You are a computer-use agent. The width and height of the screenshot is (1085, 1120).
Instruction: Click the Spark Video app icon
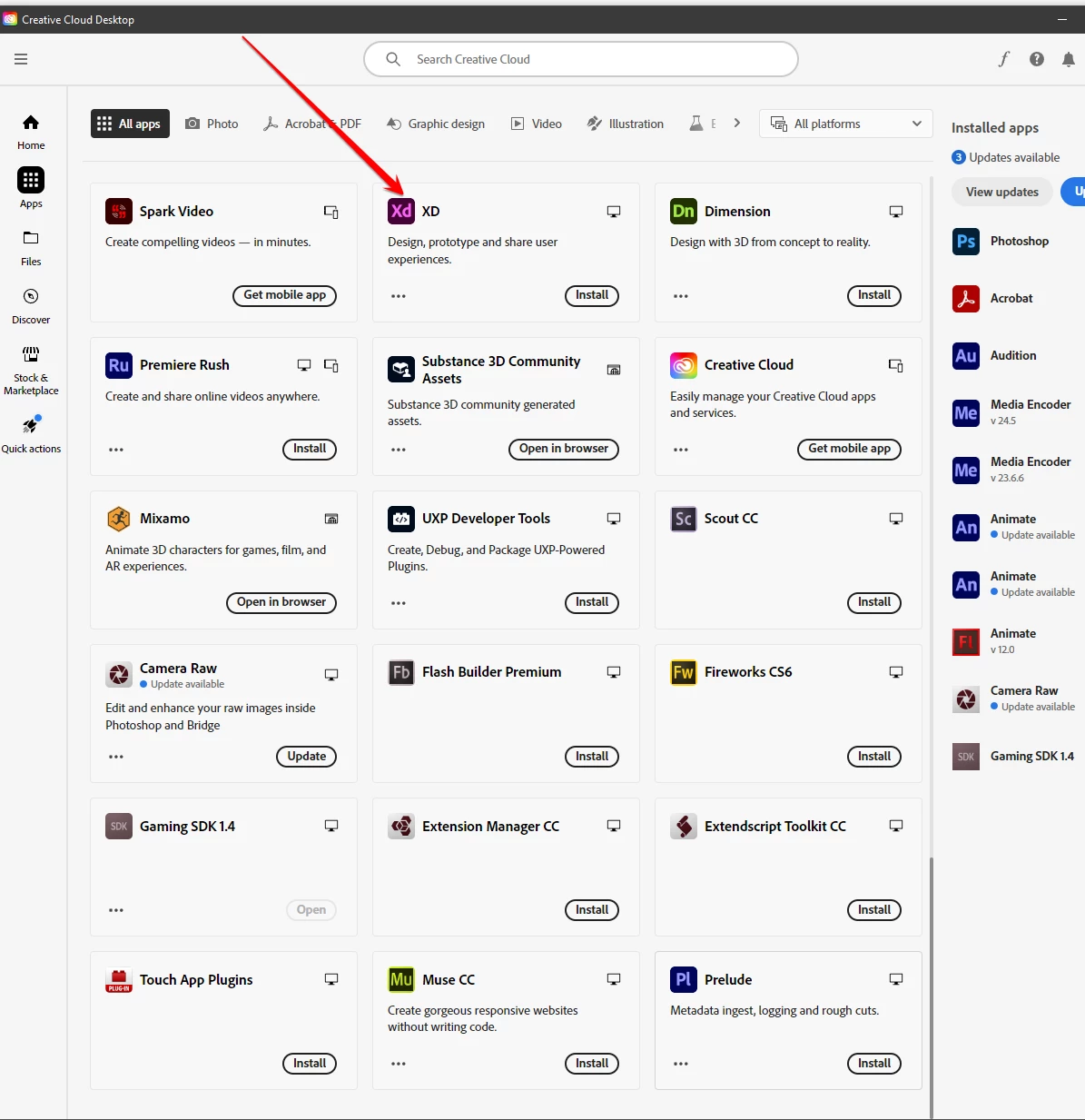point(119,212)
